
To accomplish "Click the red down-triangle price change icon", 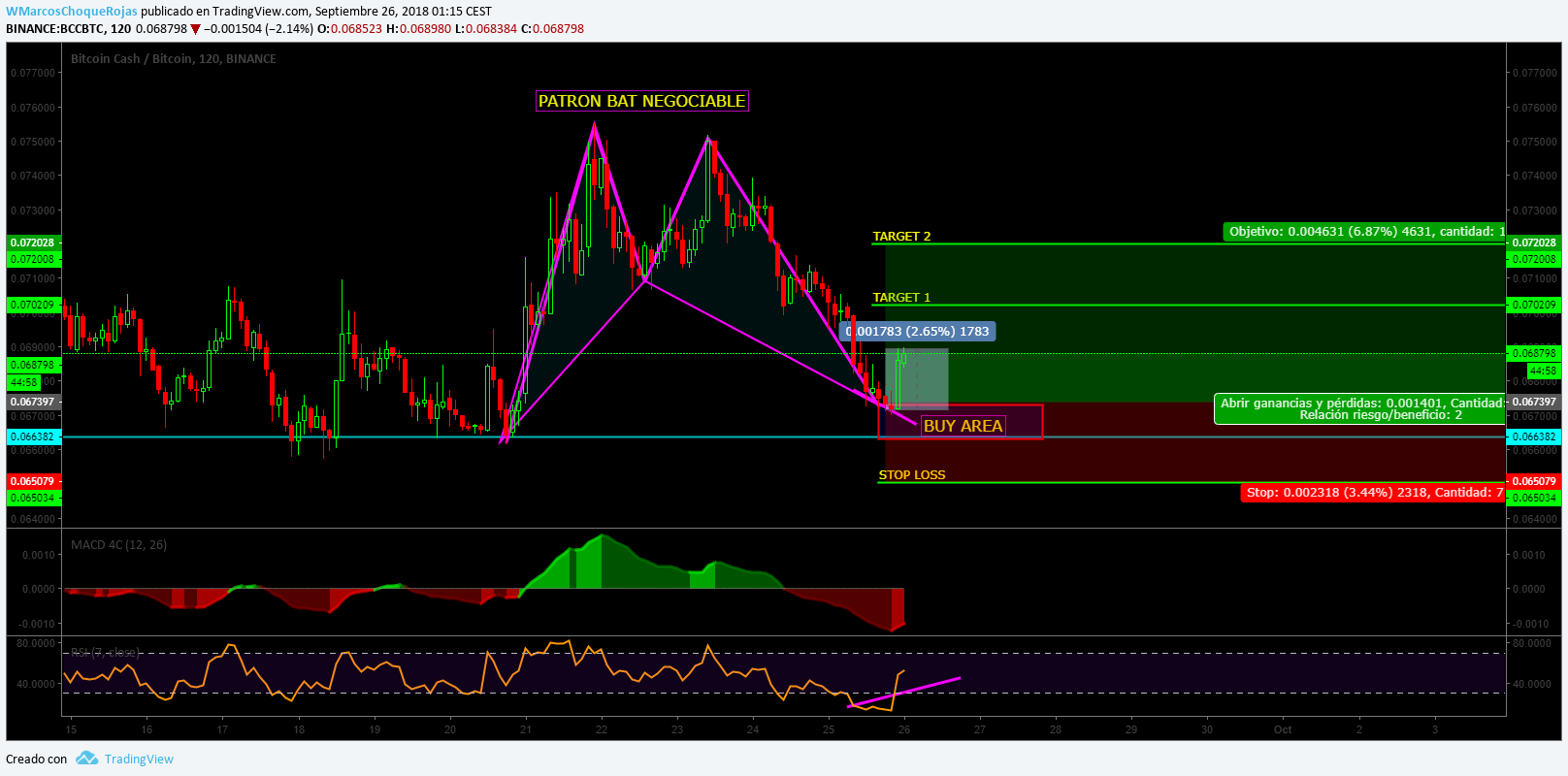I will point(196,29).
